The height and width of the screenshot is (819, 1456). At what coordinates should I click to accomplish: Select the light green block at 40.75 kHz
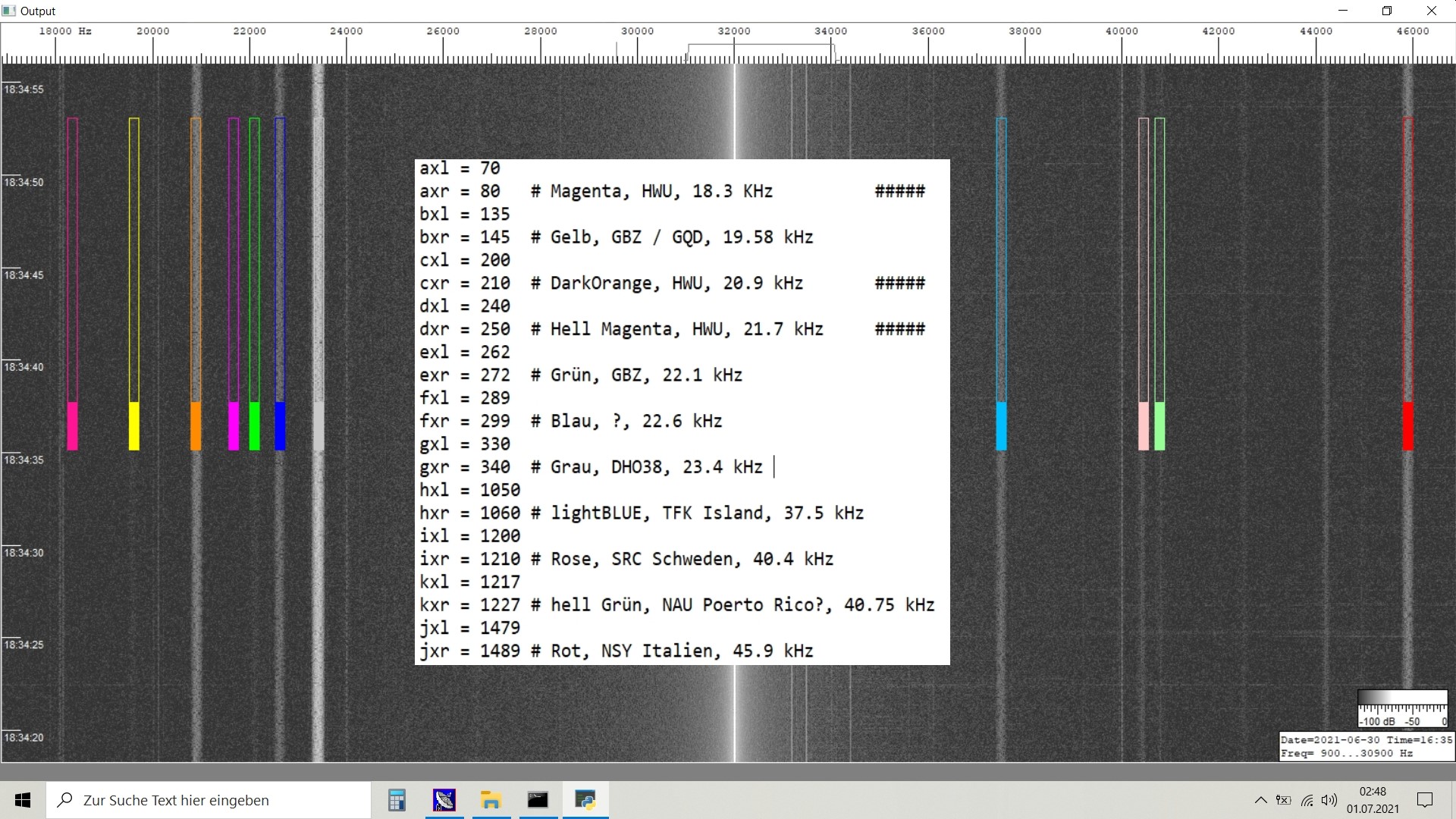click(x=1159, y=426)
